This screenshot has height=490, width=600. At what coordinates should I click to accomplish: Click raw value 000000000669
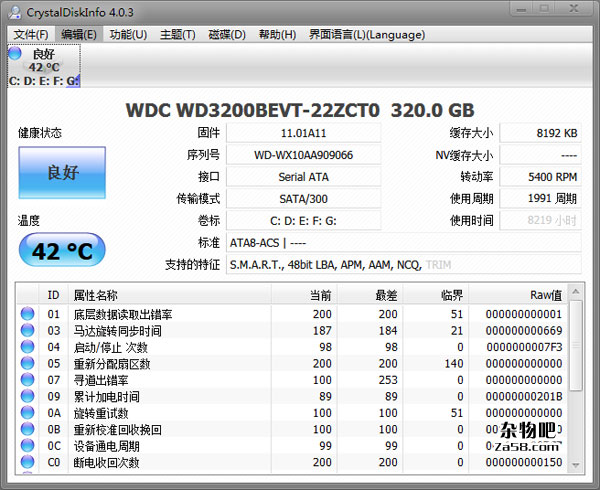(x=524, y=330)
